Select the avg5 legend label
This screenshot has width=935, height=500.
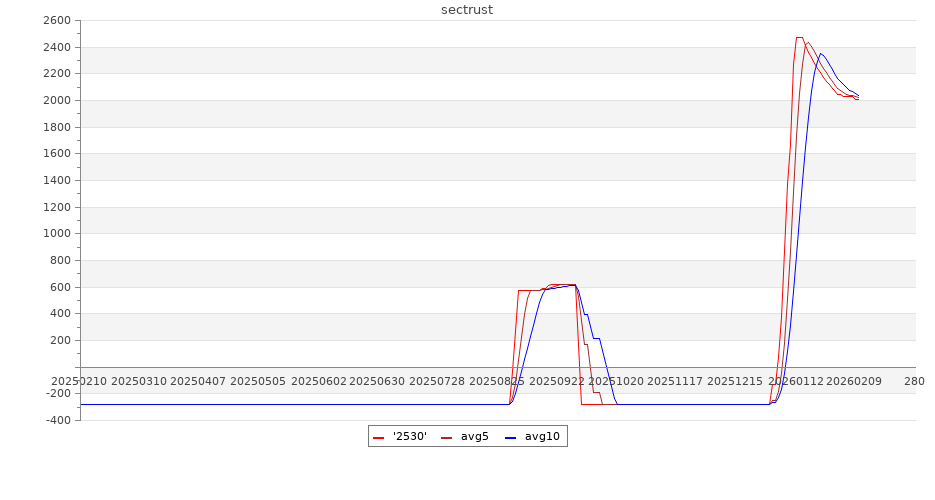474,436
